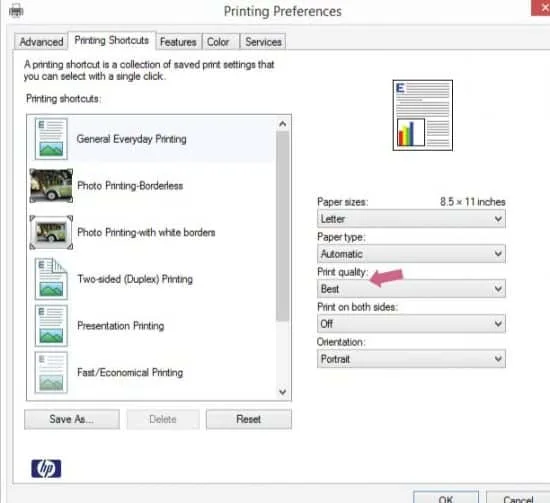The width and height of the screenshot is (550, 503).
Task: Expand the Print on both sides dropdown
Action: click(x=411, y=323)
